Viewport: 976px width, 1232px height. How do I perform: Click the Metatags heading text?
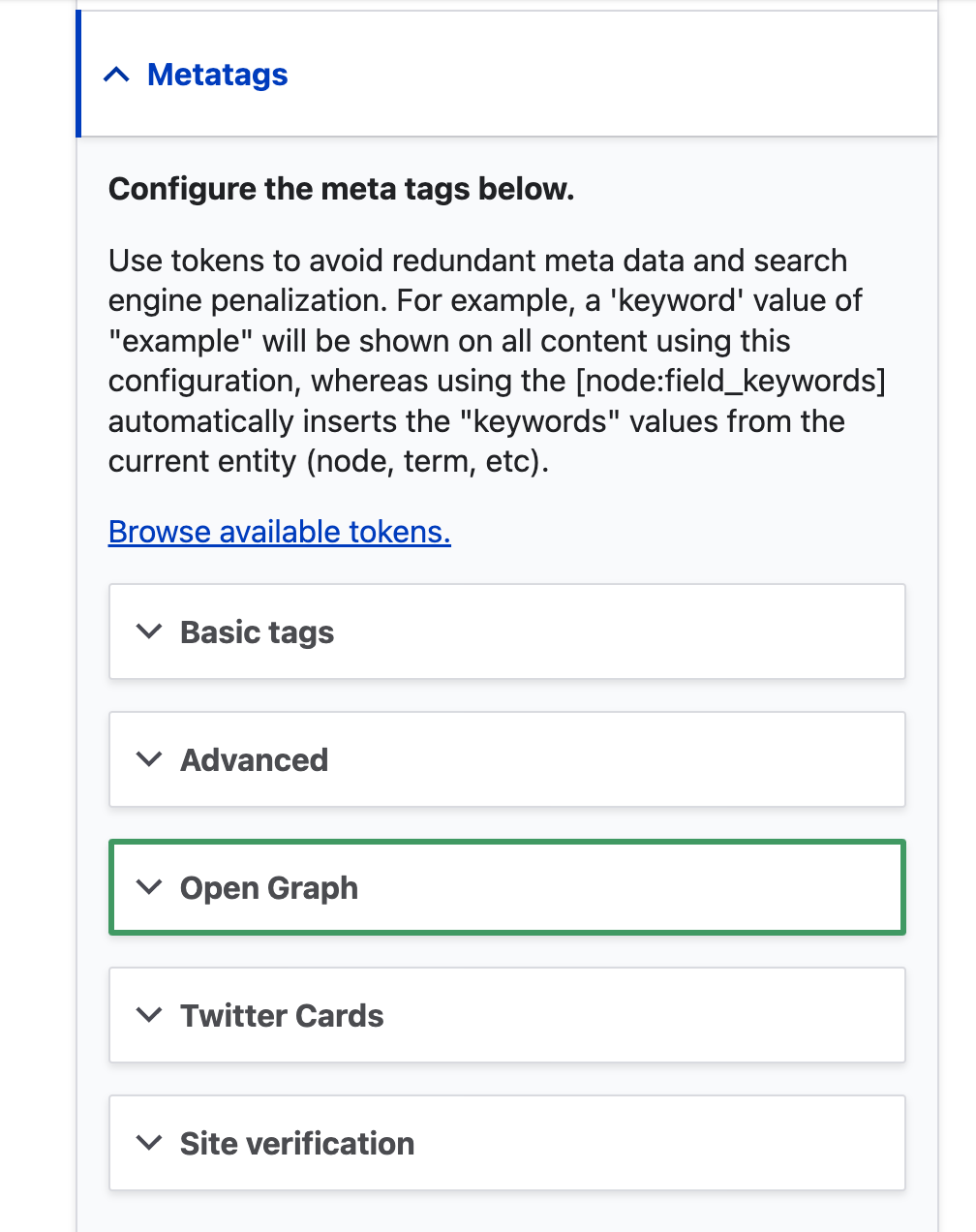point(217,74)
